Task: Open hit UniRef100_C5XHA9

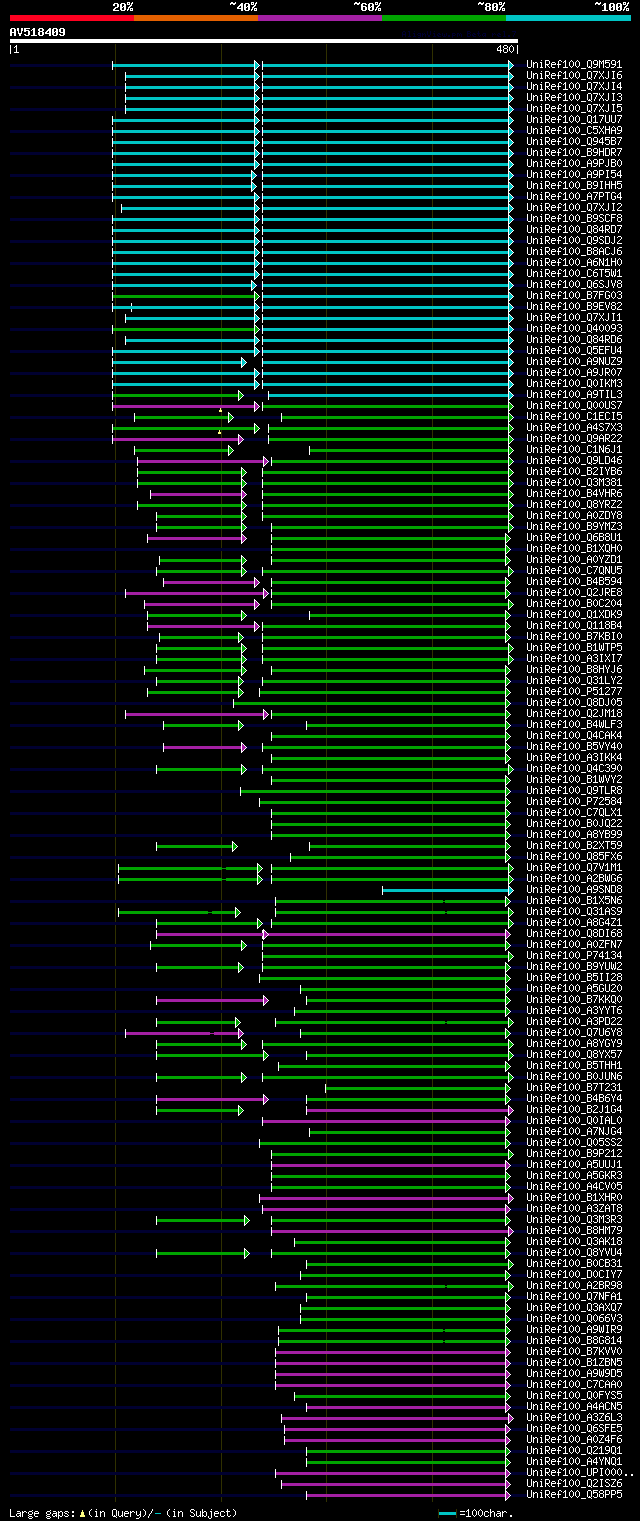Action: [x=574, y=130]
